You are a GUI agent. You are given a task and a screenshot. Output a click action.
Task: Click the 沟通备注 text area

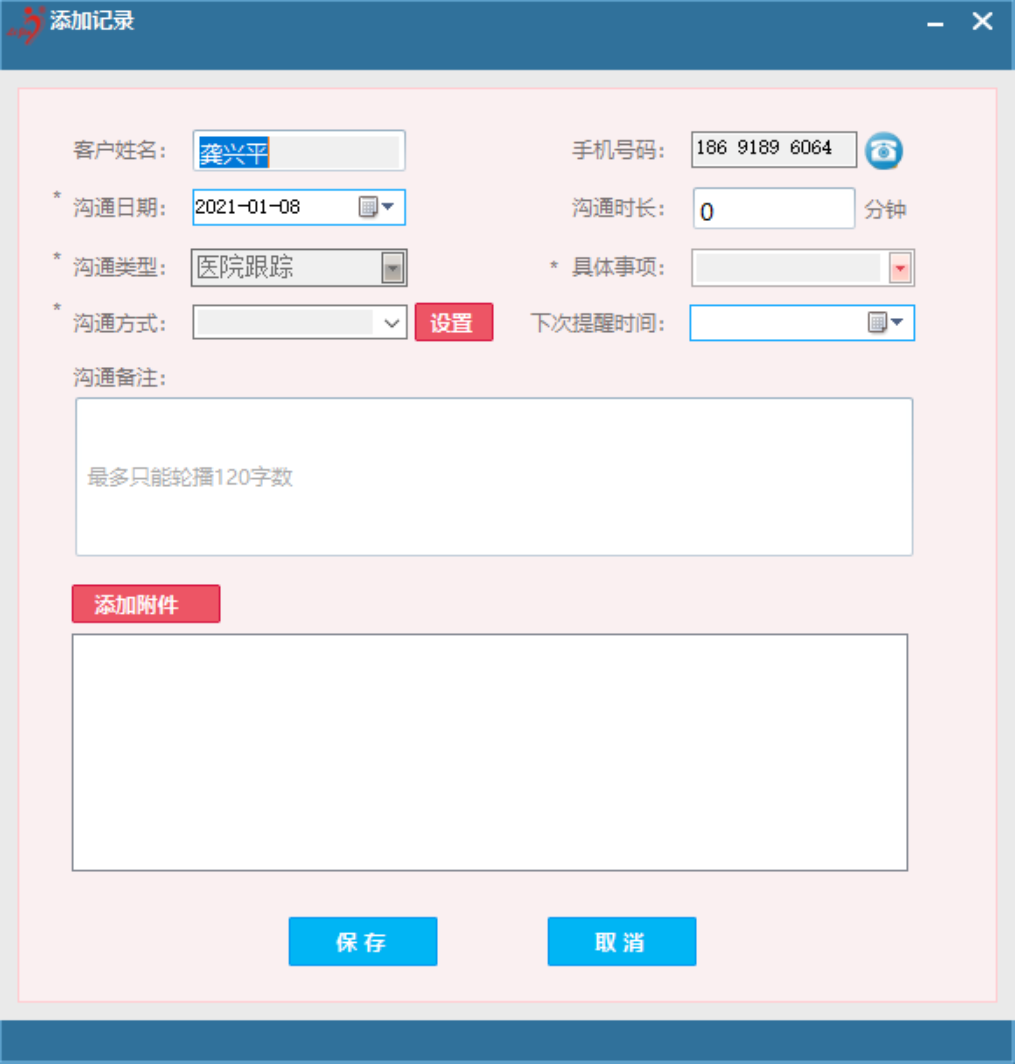click(494, 477)
